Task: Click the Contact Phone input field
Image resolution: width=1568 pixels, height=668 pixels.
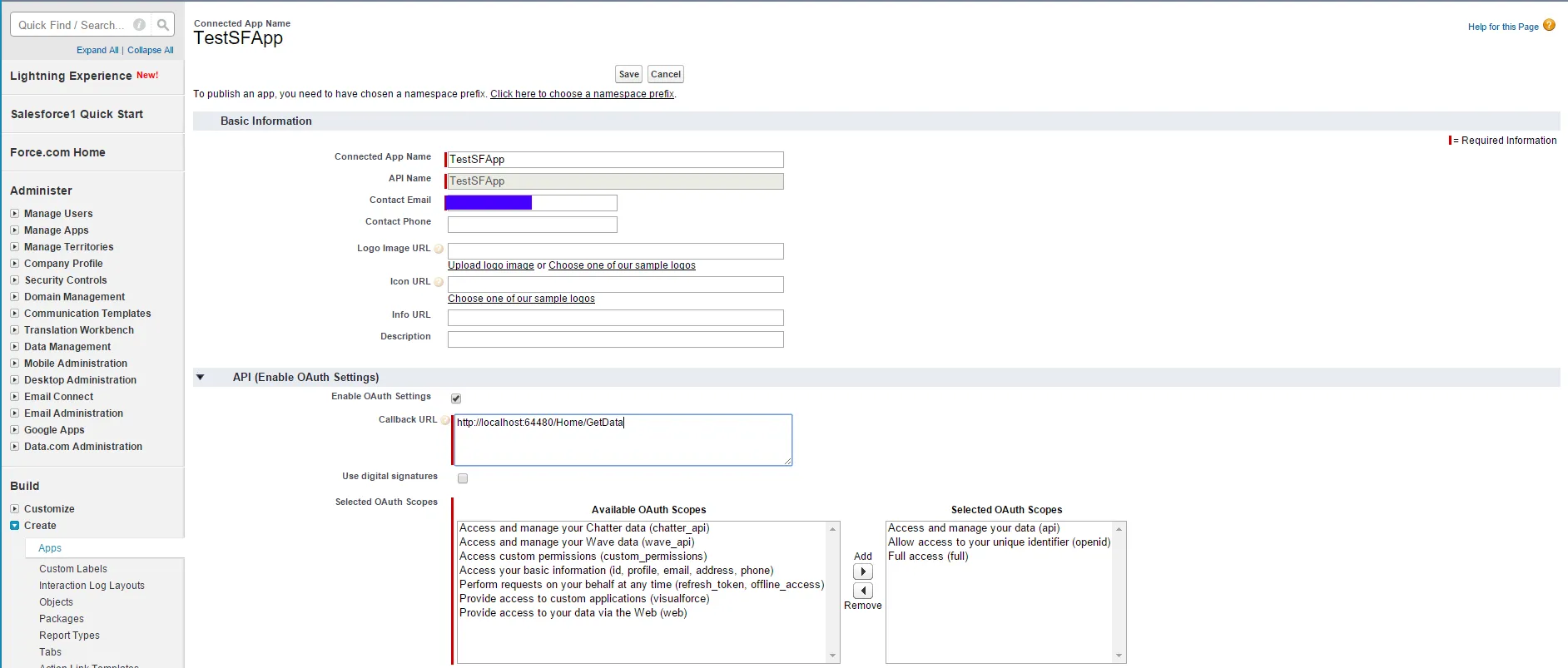Action: 532,225
